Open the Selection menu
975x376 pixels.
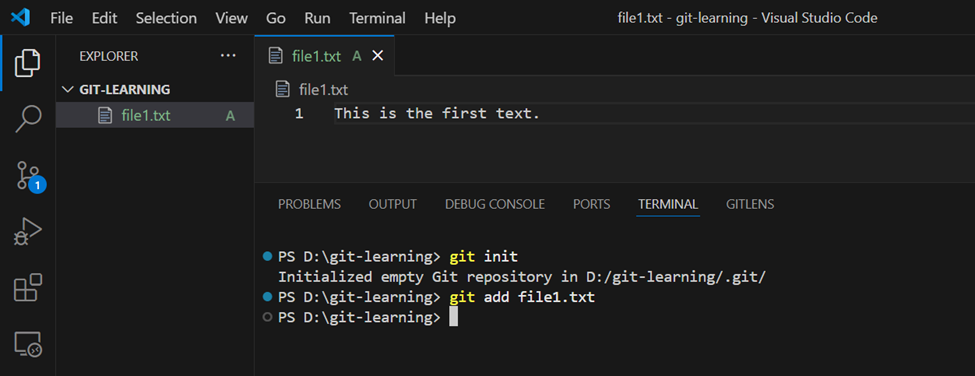tap(166, 18)
